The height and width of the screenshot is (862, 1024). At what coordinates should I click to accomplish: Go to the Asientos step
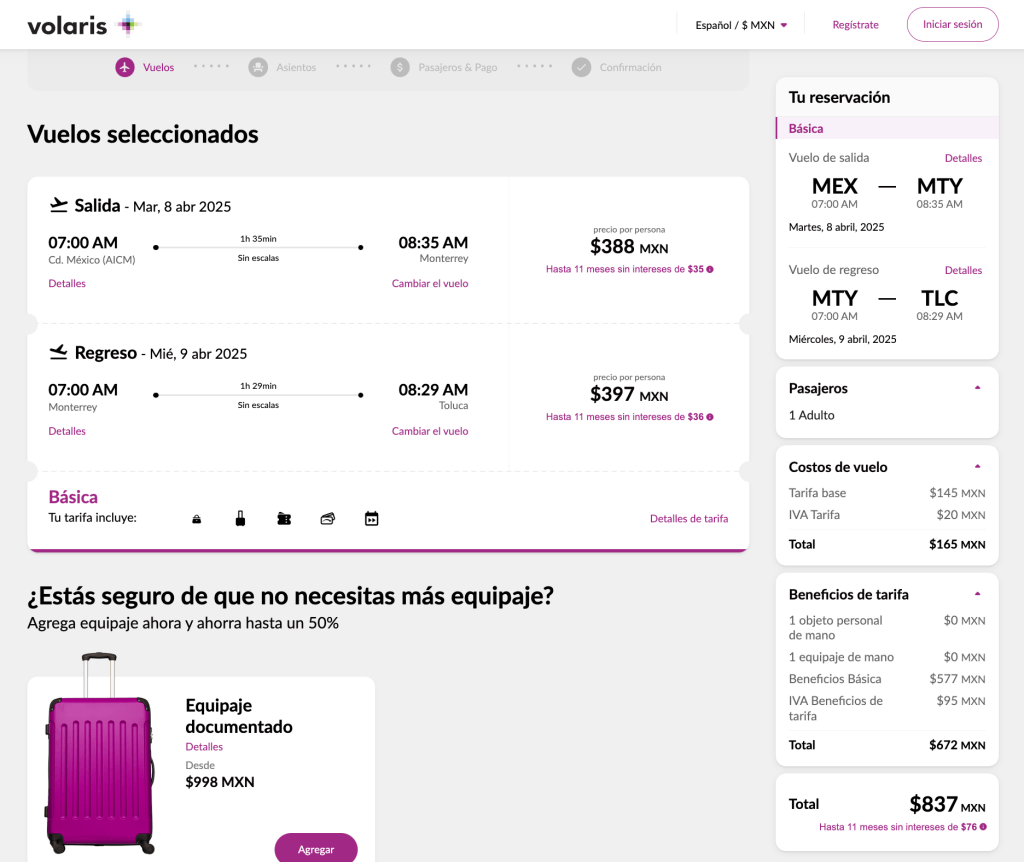pyautogui.click(x=282, y=67)
